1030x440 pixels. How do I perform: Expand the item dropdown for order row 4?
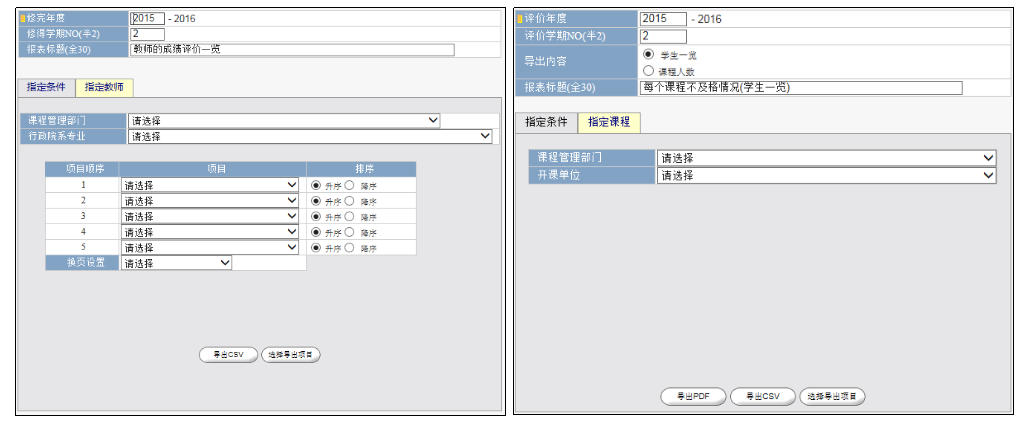(210, 232)
